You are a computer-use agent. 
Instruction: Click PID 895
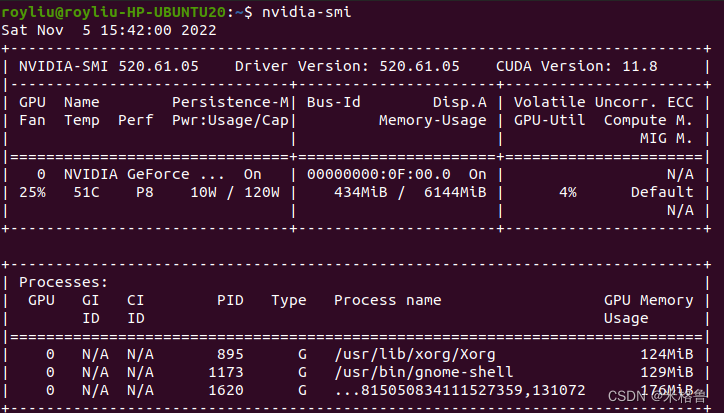click(x=230, y=354)
